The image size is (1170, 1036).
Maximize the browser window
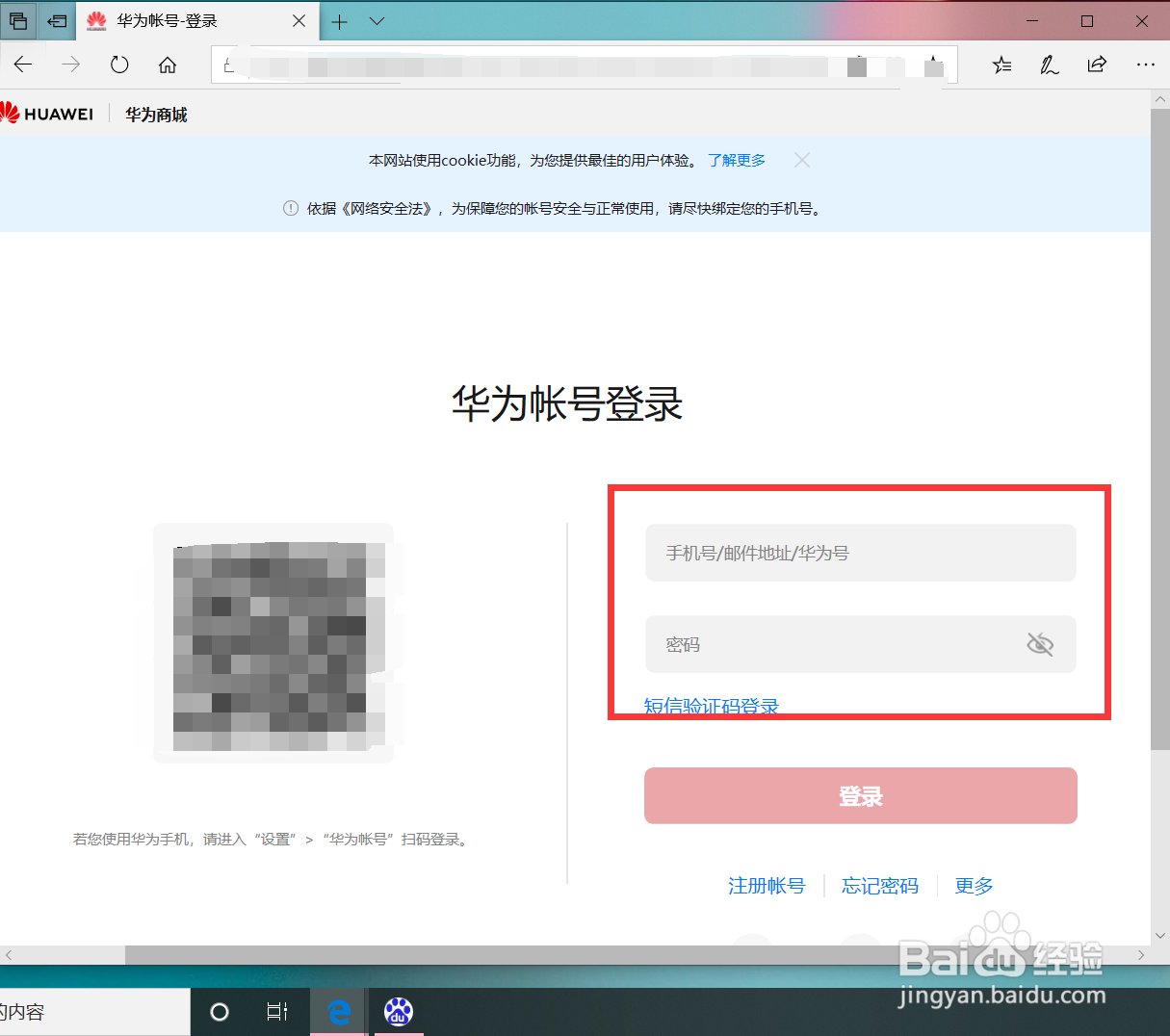point(1087,20)
